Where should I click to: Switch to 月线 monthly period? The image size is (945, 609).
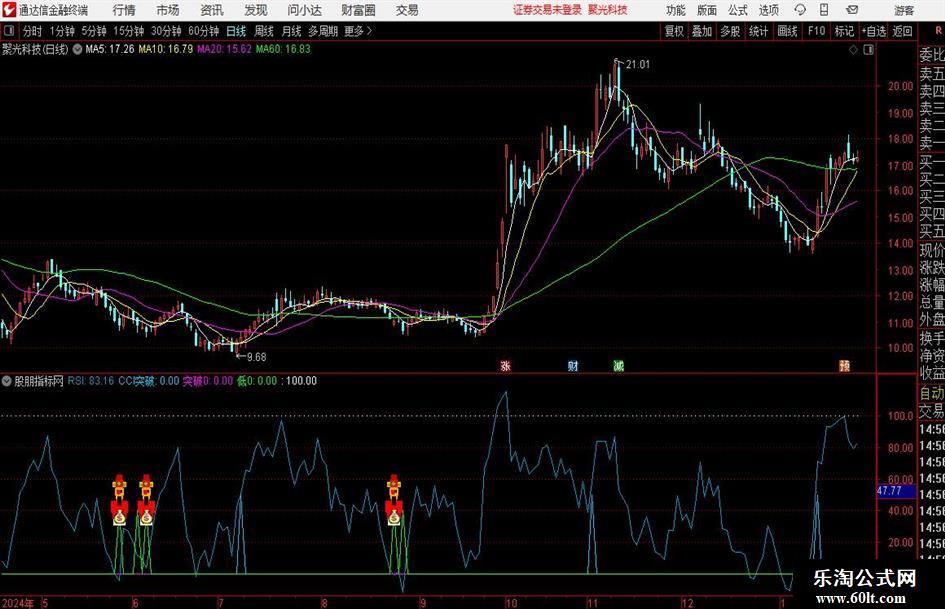(x=292, y=31)
